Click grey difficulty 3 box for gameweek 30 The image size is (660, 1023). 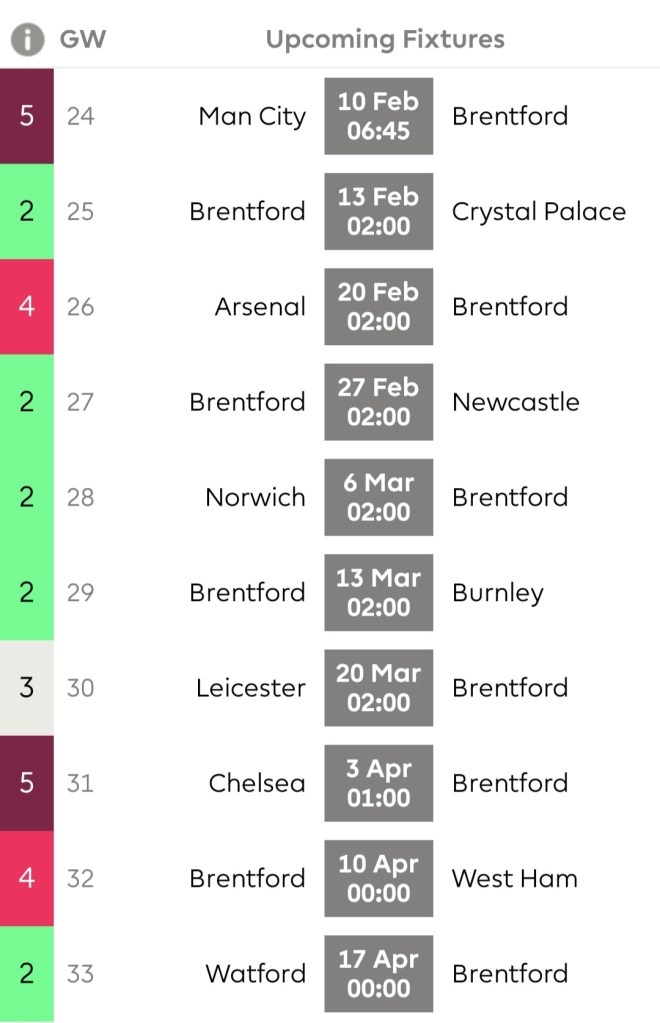pyautogui.click(x=27, y=687)
